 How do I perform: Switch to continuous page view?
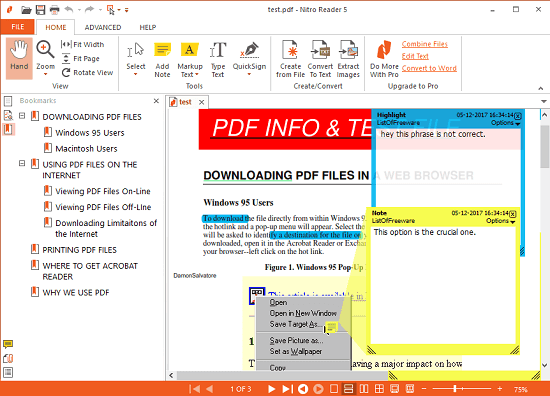click(x=348, y=389)
